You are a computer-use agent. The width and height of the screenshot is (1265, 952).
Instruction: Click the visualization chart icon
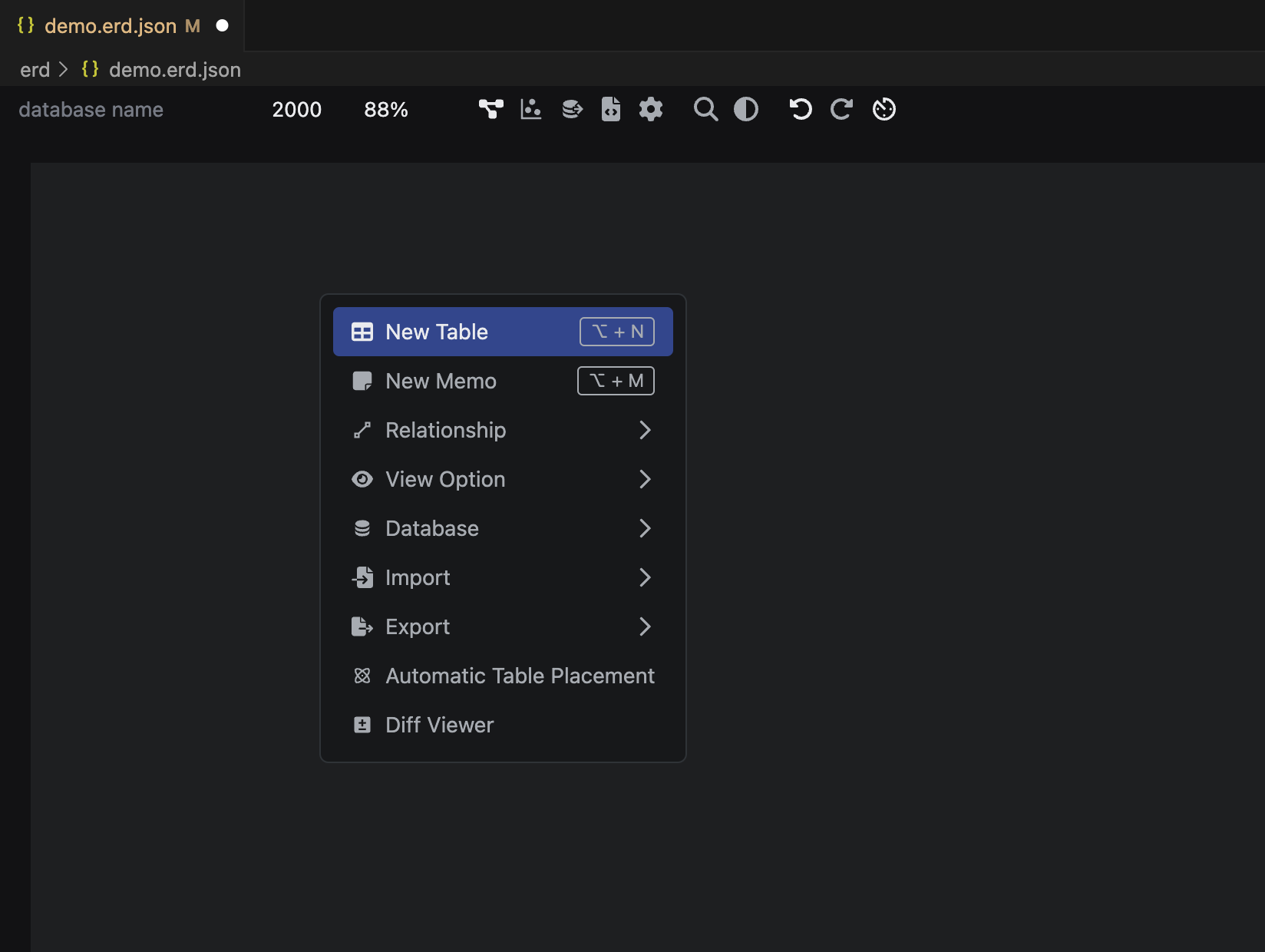coord(531,110)
